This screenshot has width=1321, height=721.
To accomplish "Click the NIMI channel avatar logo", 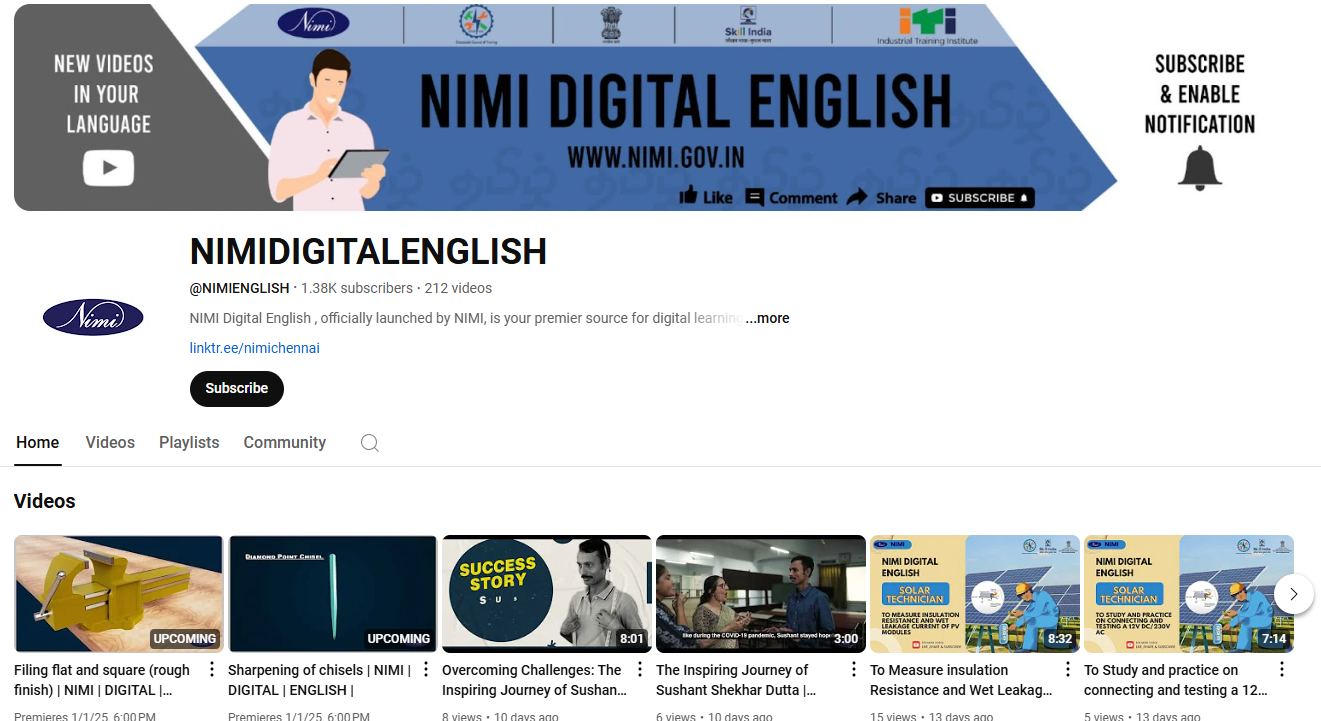I will [x=93, y=318].
